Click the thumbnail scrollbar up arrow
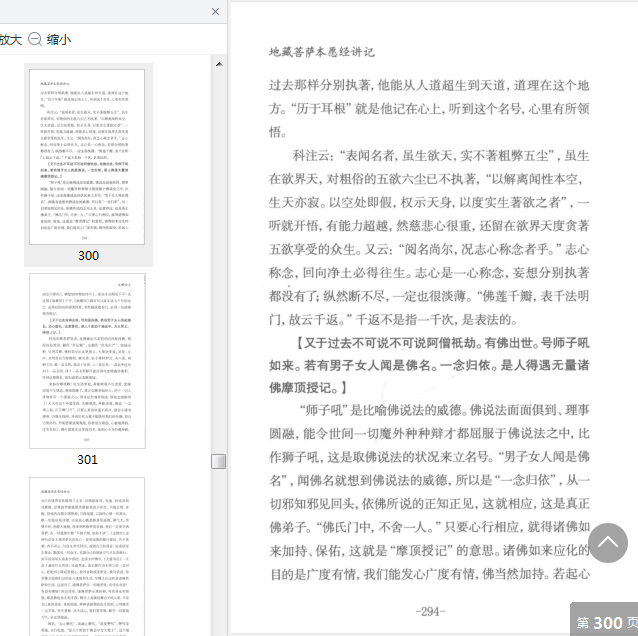638x636 pixels. (x=219, y=64)
